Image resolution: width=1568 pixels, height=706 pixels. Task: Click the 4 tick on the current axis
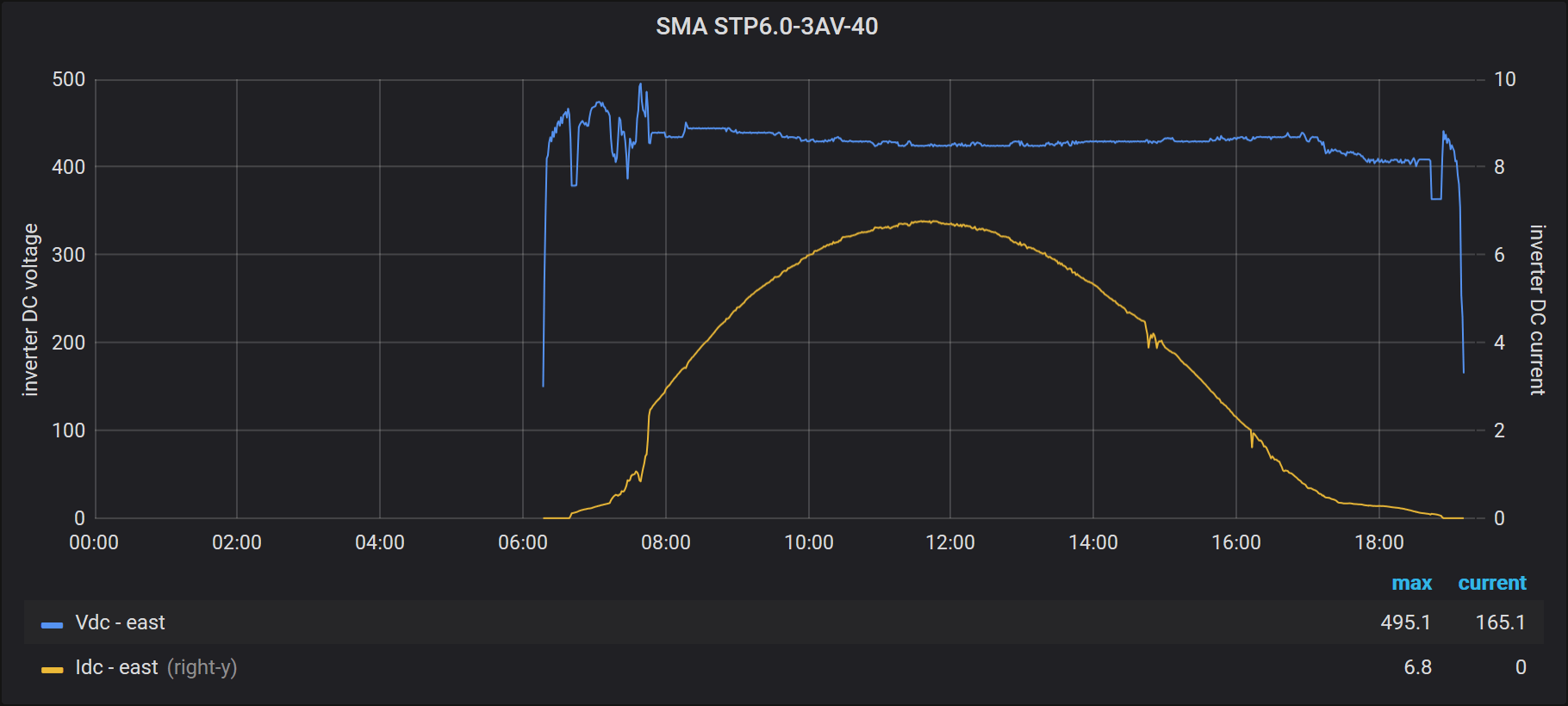(1499, 343)
